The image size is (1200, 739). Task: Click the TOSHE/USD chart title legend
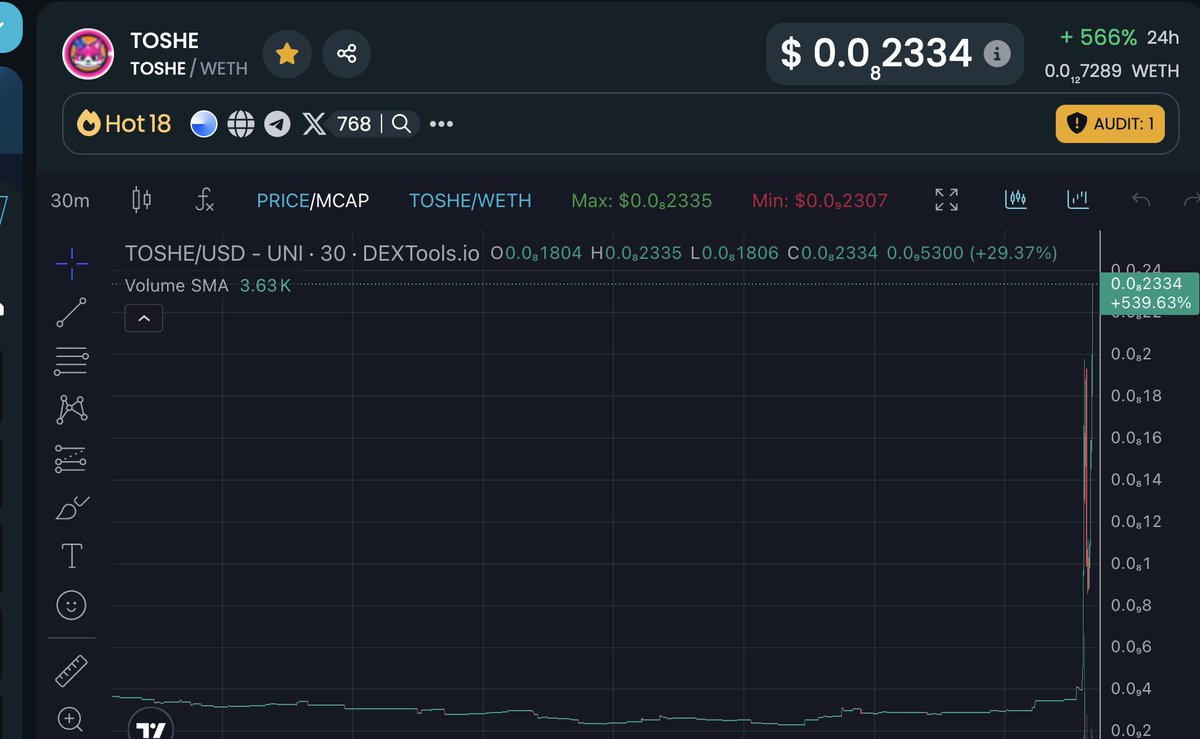302,253
